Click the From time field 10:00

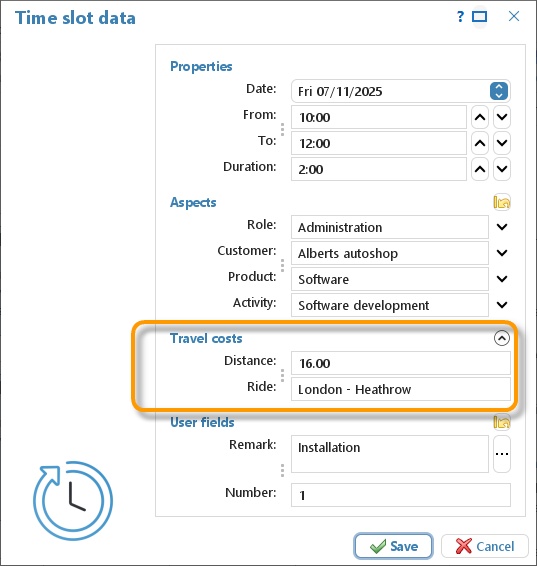[x=379, y=117]
